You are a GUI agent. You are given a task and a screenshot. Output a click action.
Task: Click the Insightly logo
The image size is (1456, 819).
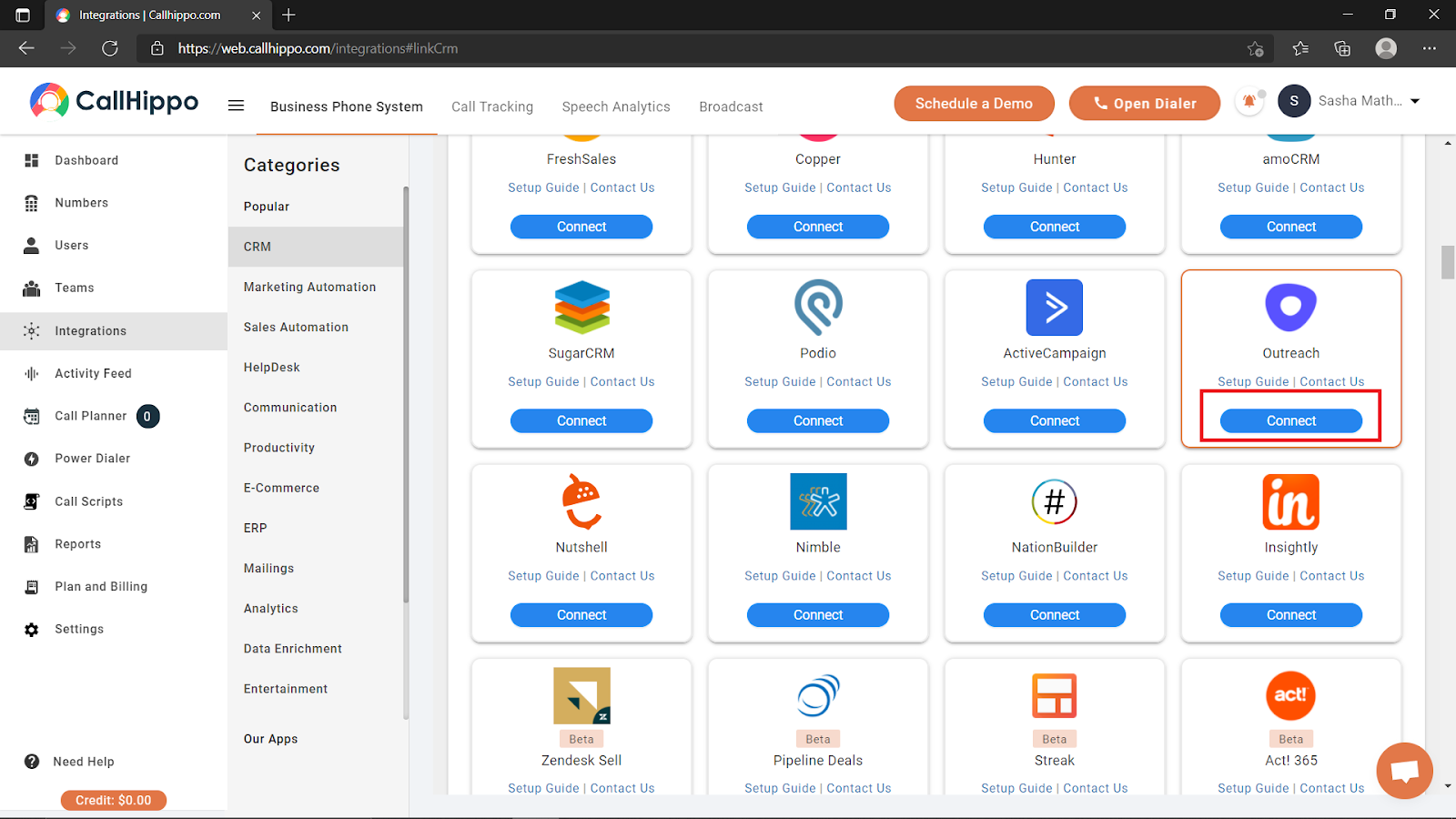tap(1290, 501)
